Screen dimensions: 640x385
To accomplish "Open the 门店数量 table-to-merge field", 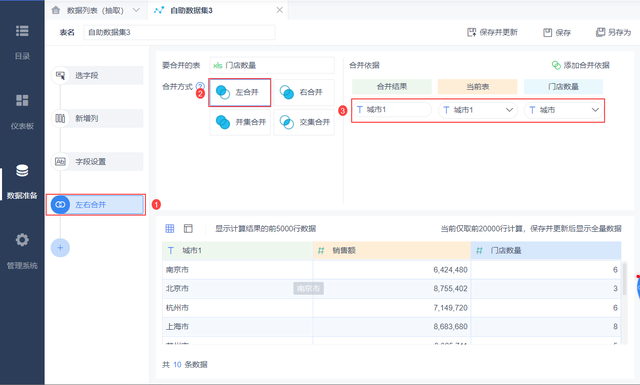I will pos(272,65).
